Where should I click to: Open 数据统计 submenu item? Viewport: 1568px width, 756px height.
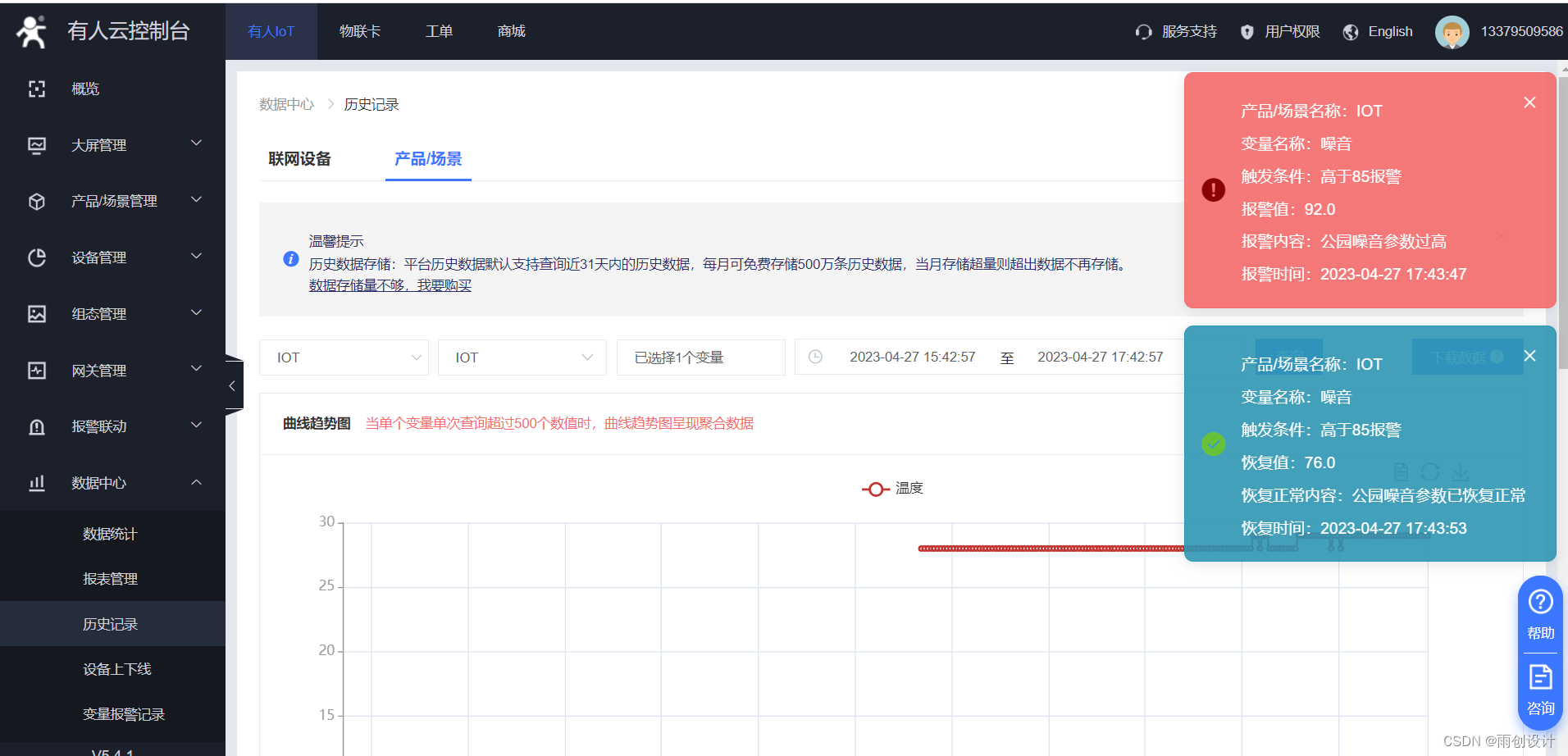tap(110, 534)
